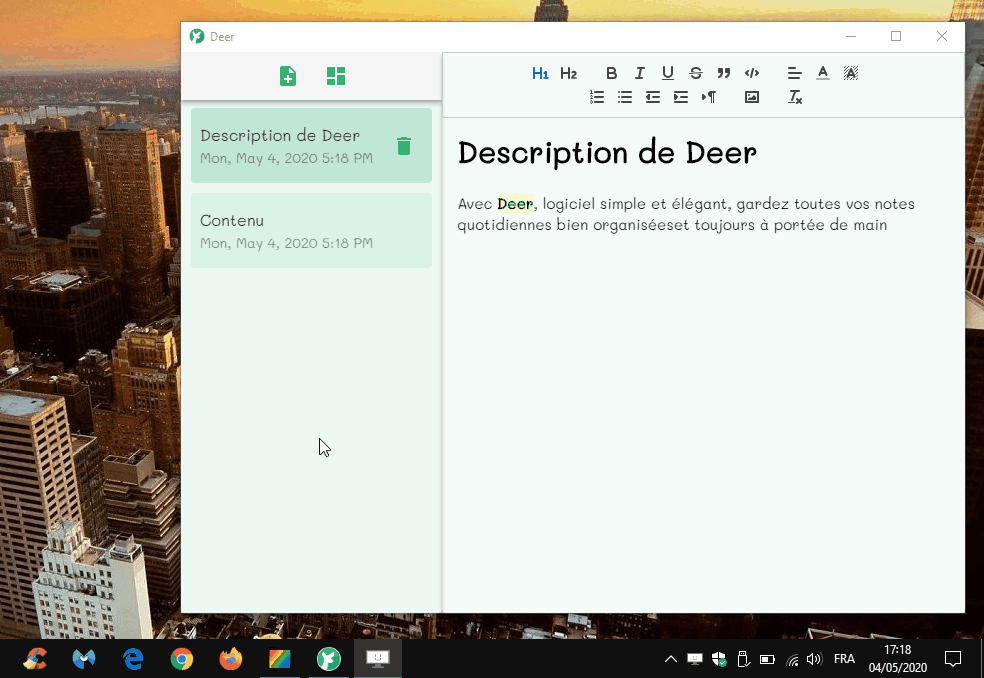The width and height of the screenshot is (984, 678).
Task: Open the Wi-Fi network tray icon
Action: point(792,659)
